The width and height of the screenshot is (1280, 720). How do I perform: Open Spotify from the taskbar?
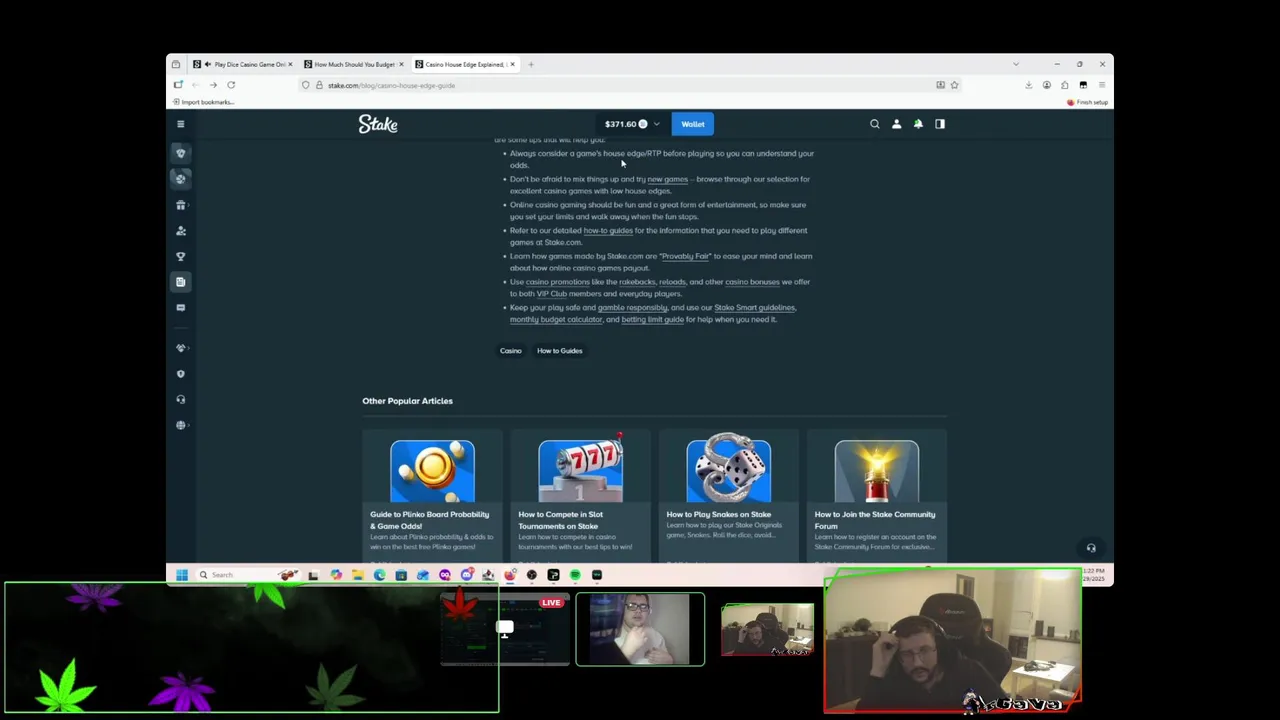[x=575, y=575]
